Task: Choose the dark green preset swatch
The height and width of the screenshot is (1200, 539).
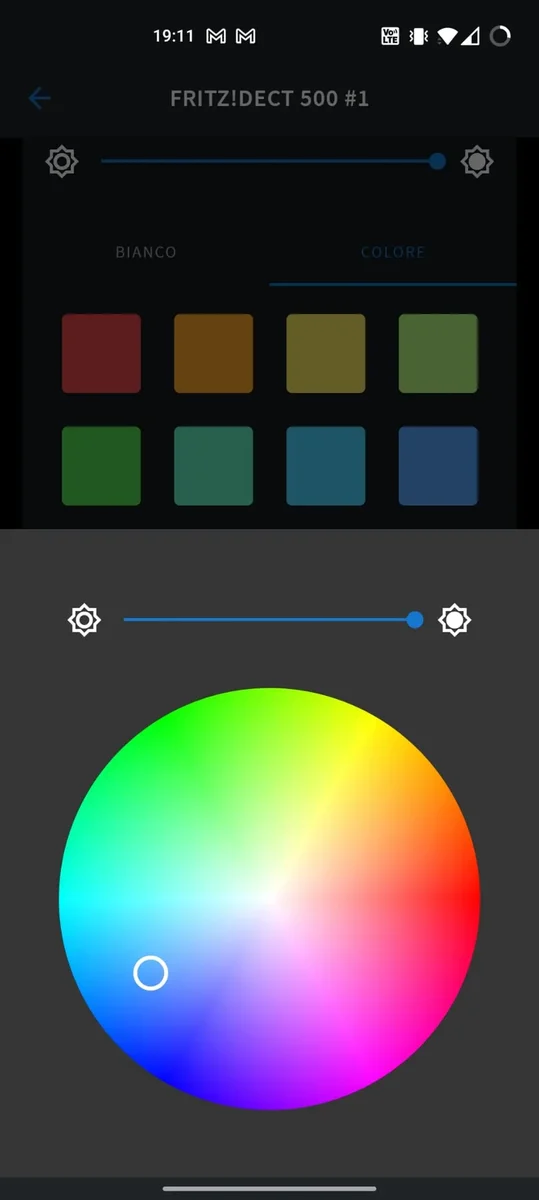Action: coord(101,466)
